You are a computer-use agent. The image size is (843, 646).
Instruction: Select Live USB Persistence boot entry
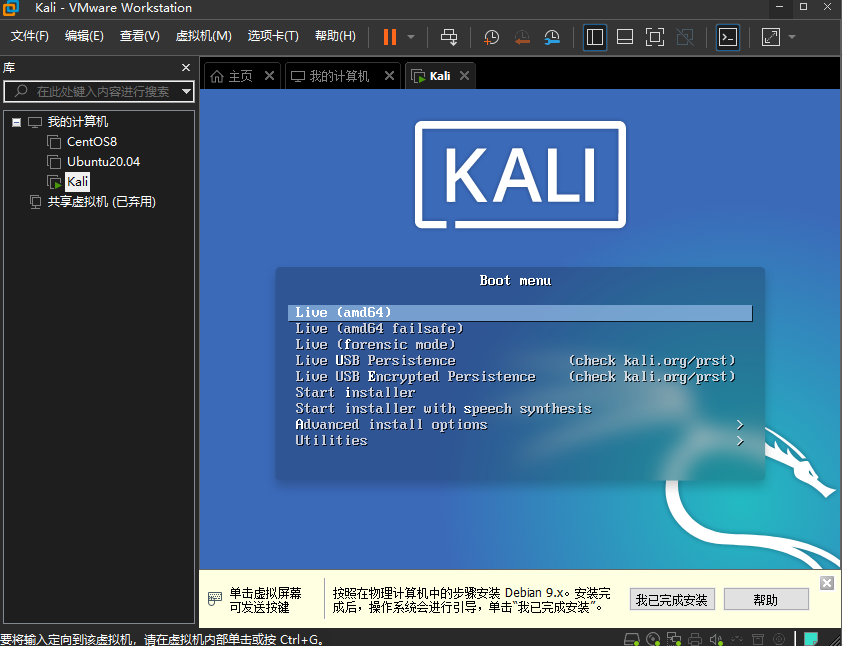point(375,361)
